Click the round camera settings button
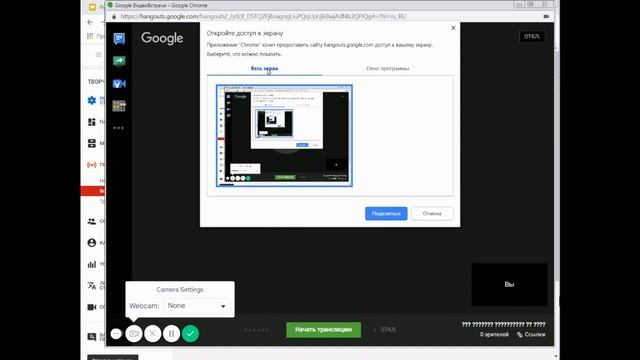 tap(134, 334)
